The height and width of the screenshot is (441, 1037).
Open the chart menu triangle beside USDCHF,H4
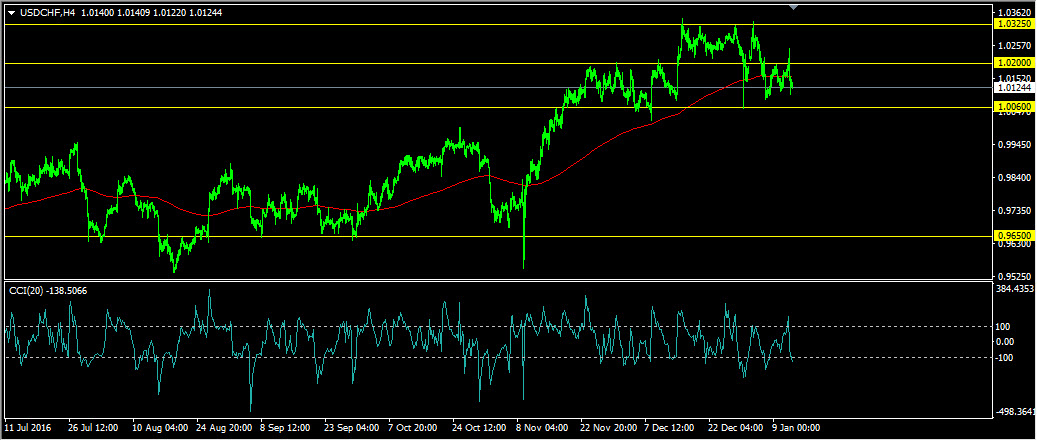[x=11, y=13]
